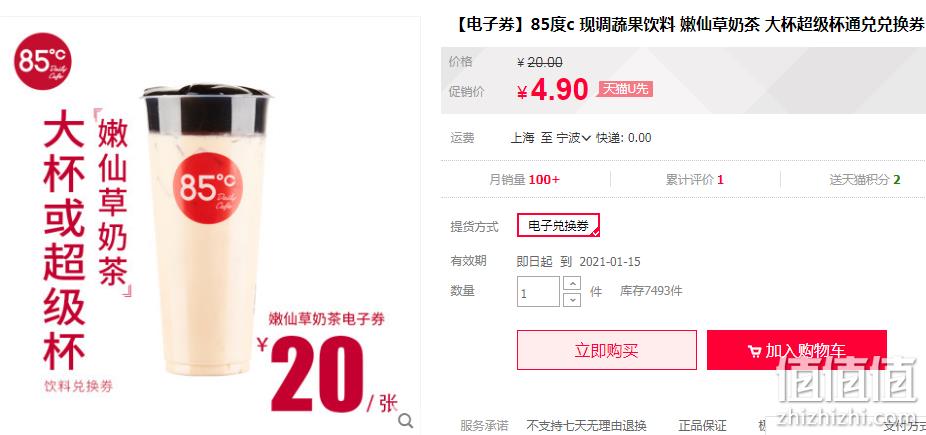Open the 宁波 destination city dropdown
The width and height of the screenshot is (926, 435).
[x=573, y=138]
